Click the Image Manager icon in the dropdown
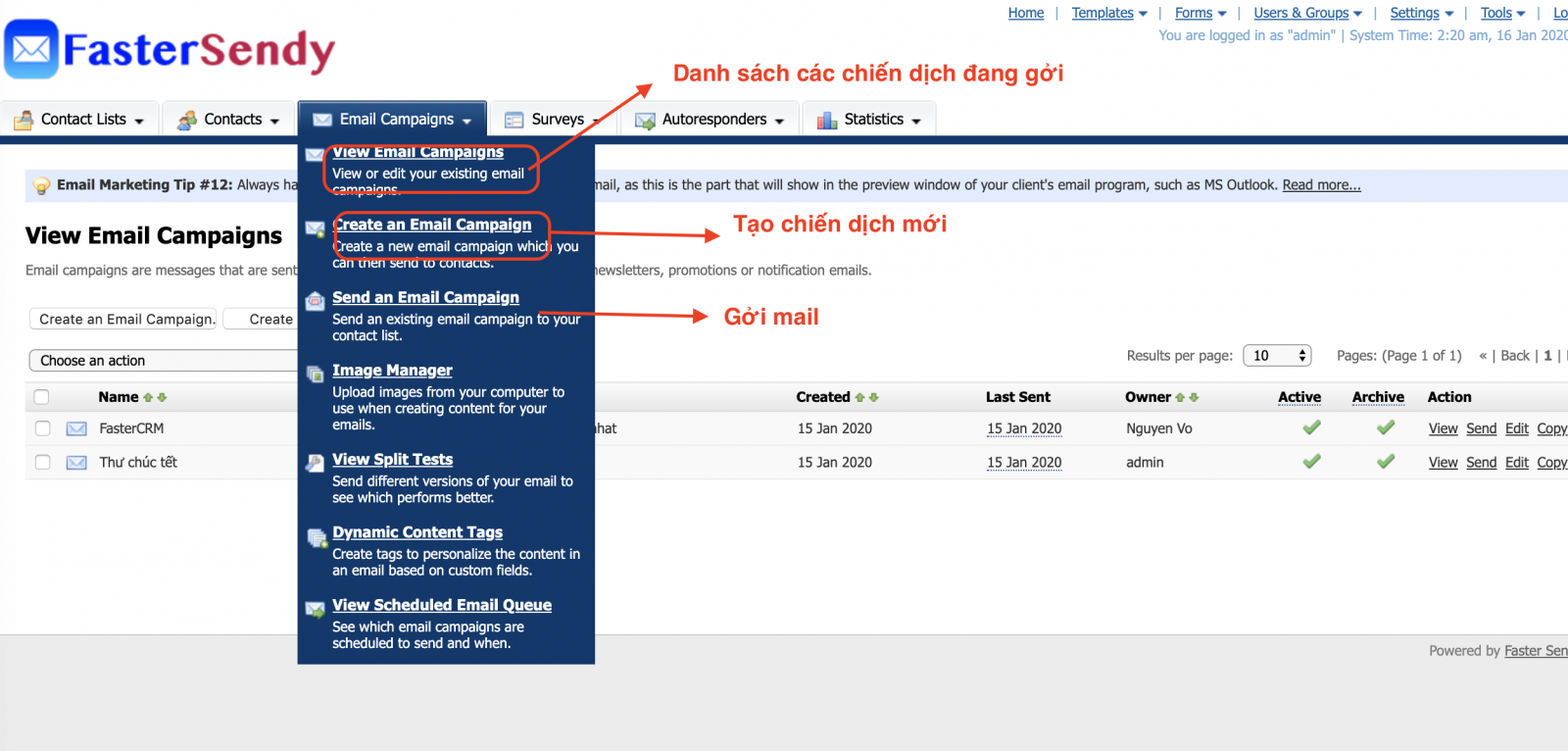The width and height of the screenshot is (1568, 751). click(x=316, y=374)
